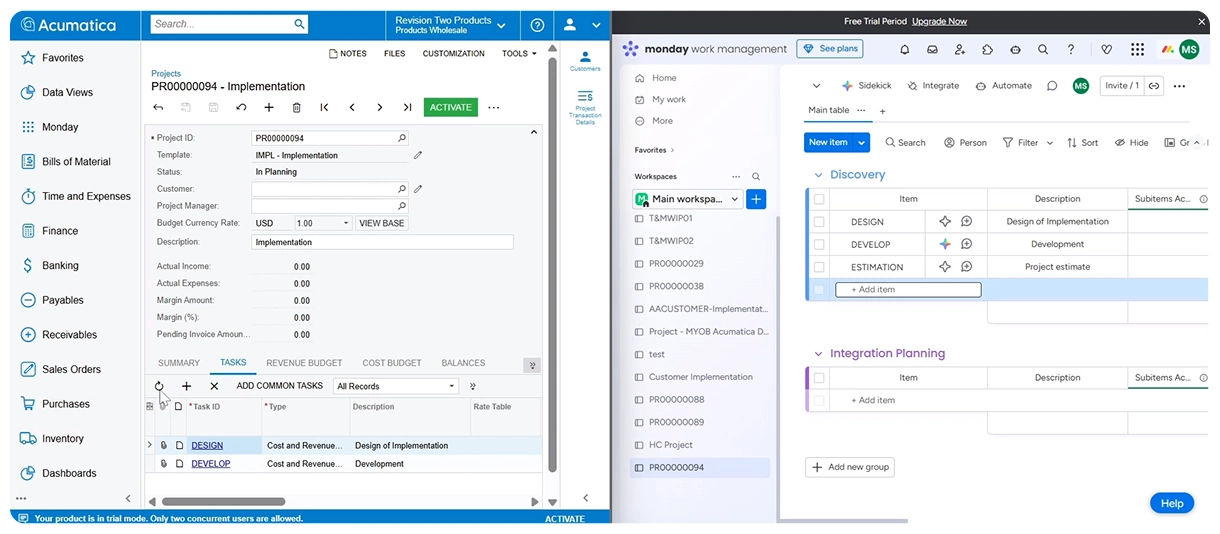
Task: Refresh the tasks grid
Action: pyautogui.click(x=159, y=386)
